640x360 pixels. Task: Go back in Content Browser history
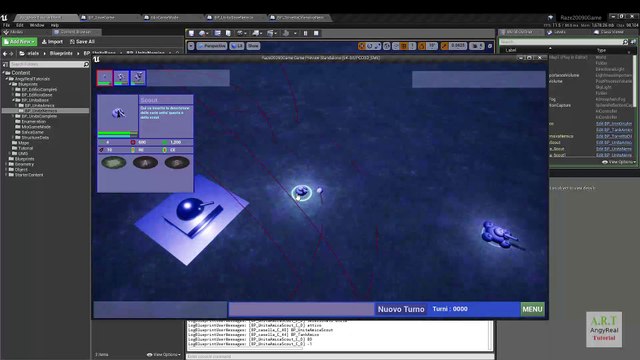click(5, 53)
